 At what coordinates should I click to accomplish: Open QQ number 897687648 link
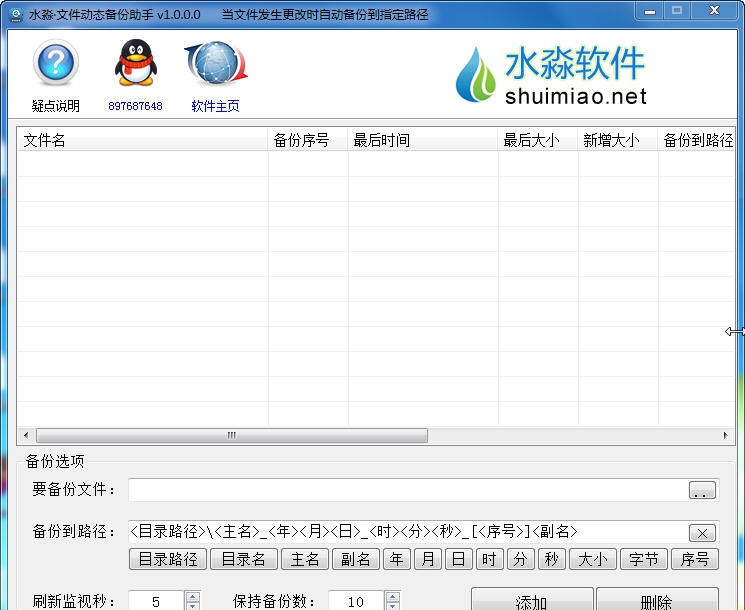[x=135, y=106]
